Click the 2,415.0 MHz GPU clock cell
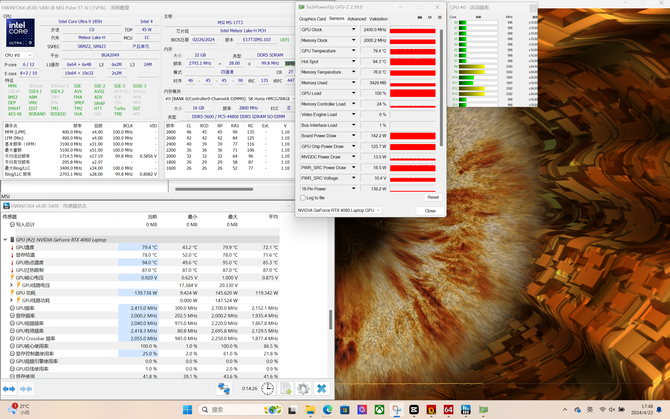The height and width of the screenshot is (419, 670). (138, 308)
